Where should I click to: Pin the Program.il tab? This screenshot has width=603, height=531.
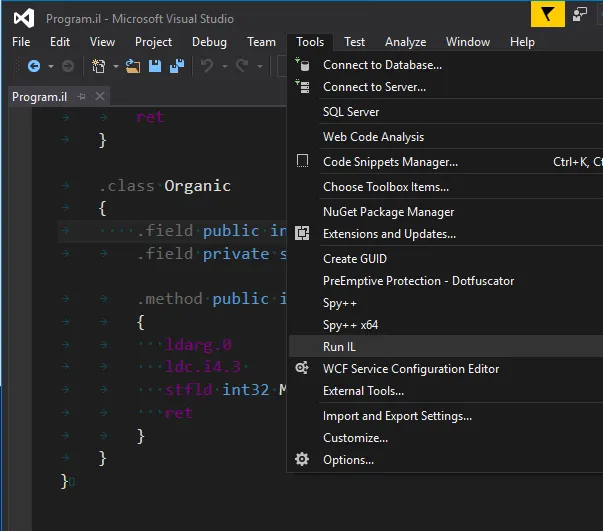pos(81,97)
